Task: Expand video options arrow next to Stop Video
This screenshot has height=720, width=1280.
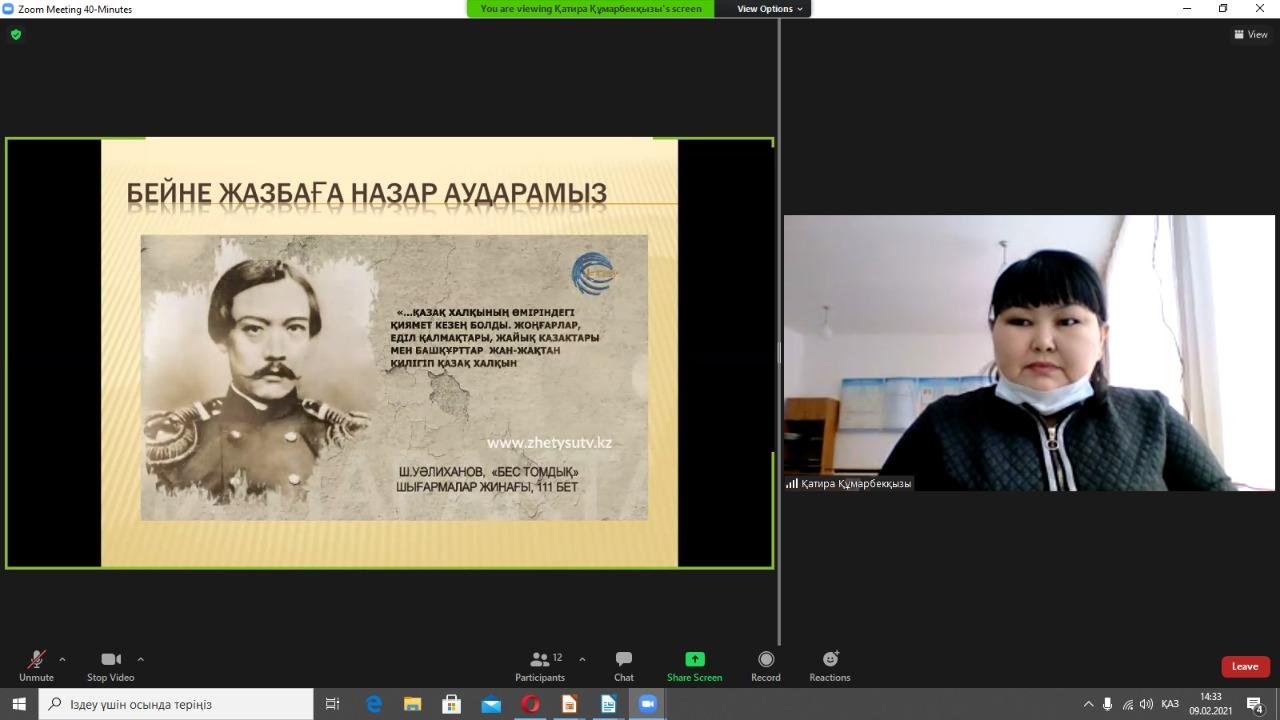Action: (x=140, y=659)
